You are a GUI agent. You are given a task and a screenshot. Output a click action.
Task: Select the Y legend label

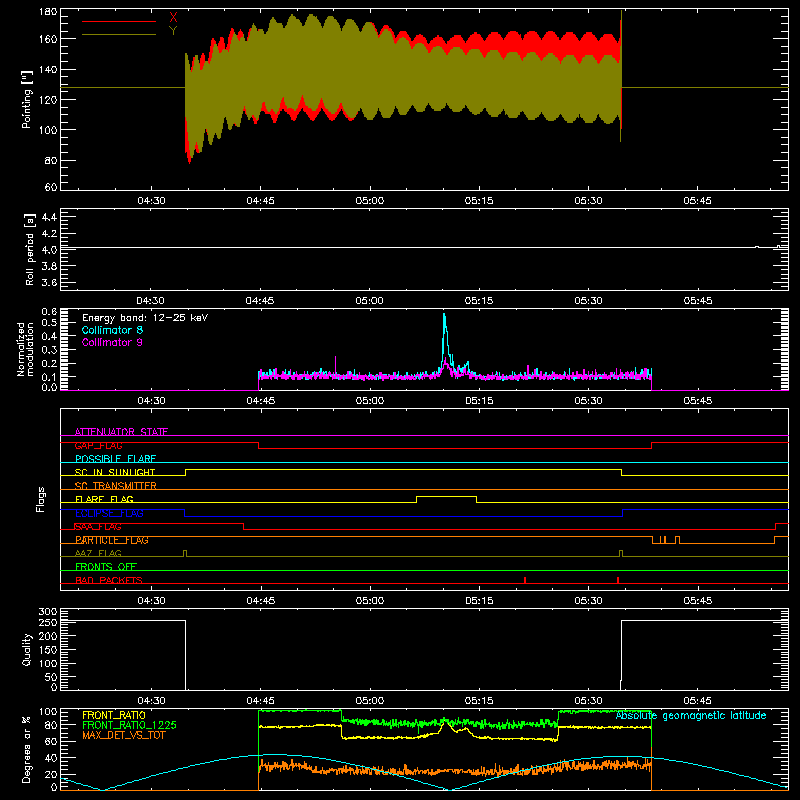click(173, 31)
